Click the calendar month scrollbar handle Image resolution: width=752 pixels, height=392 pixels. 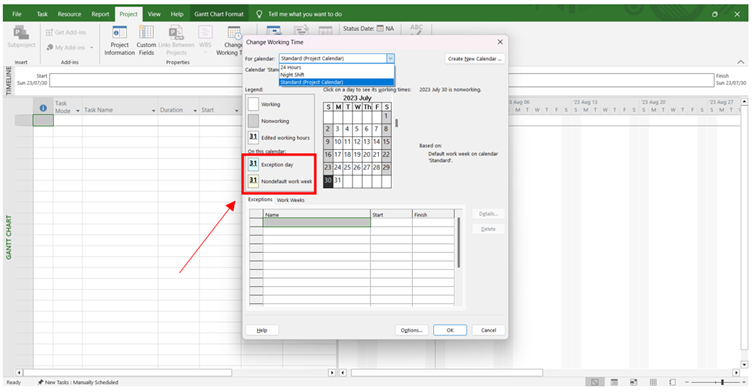coord(397,123)
